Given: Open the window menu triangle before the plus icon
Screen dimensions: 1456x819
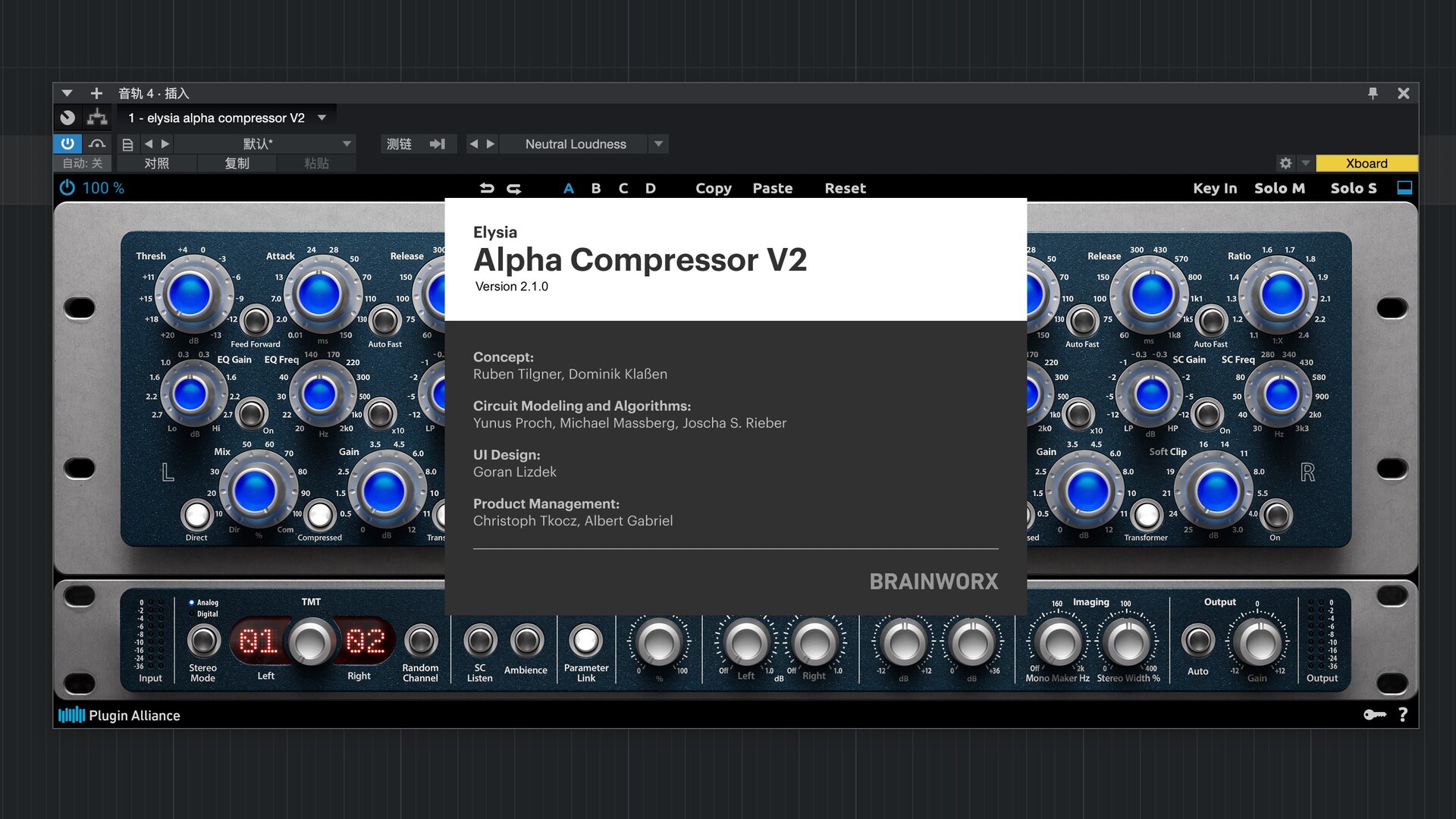Looking at the screenshot, I should click(67, 93).
